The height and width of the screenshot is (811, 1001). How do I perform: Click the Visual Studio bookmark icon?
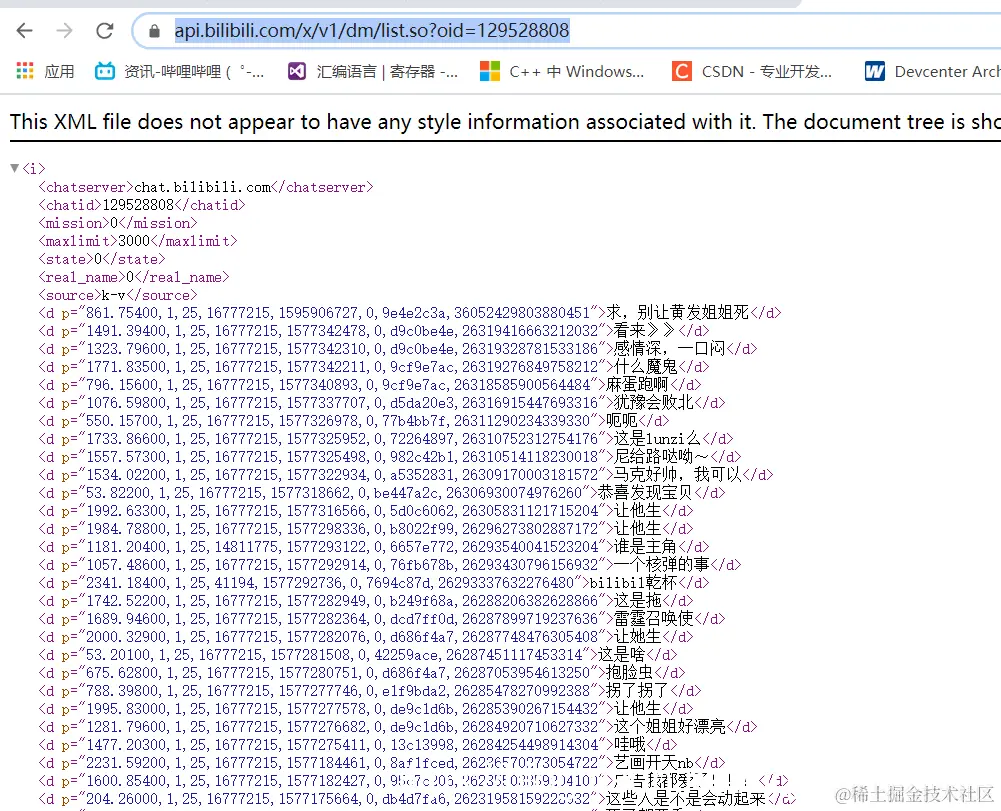tap(297, 71)
